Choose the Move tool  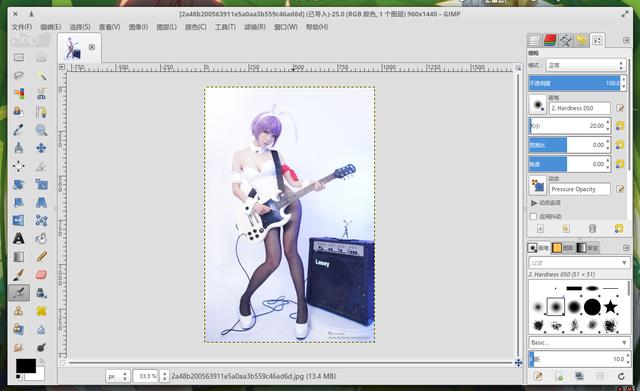[x=41, y=148]
